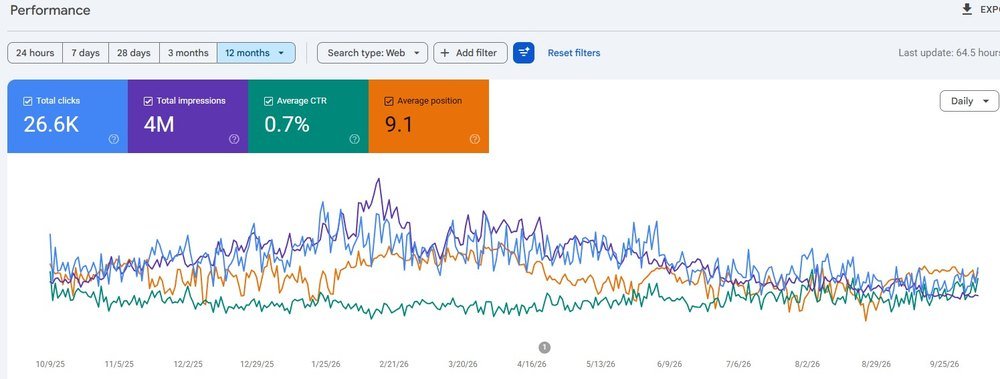Click the 11/5/25 axis date label

coord(119,364)
